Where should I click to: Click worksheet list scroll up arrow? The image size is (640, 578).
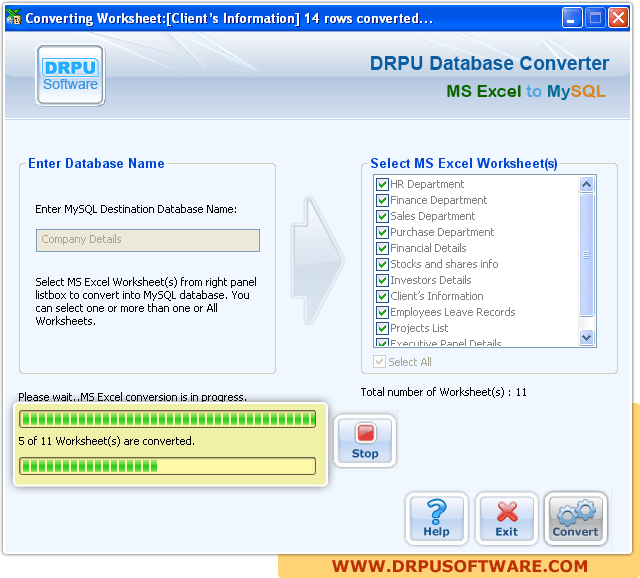point(587,185)
